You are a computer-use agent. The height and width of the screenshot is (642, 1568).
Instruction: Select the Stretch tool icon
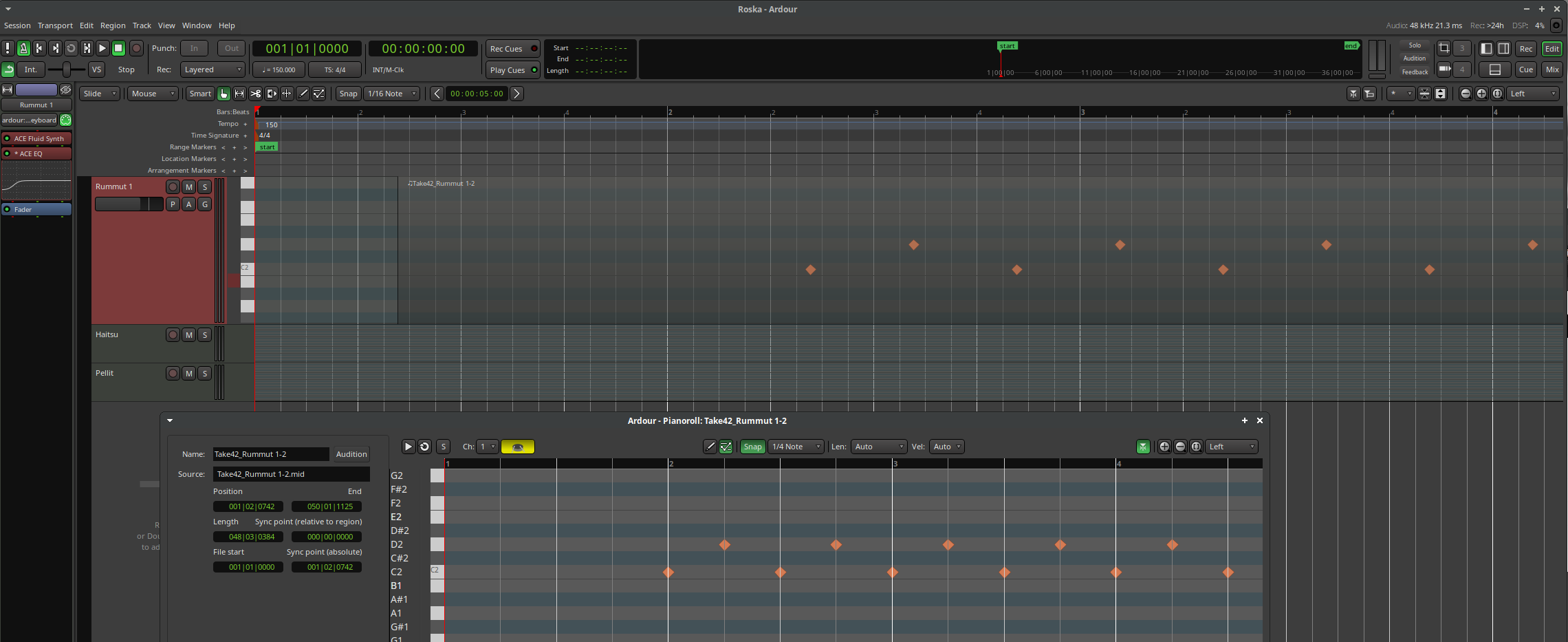(x=272, y=94)
